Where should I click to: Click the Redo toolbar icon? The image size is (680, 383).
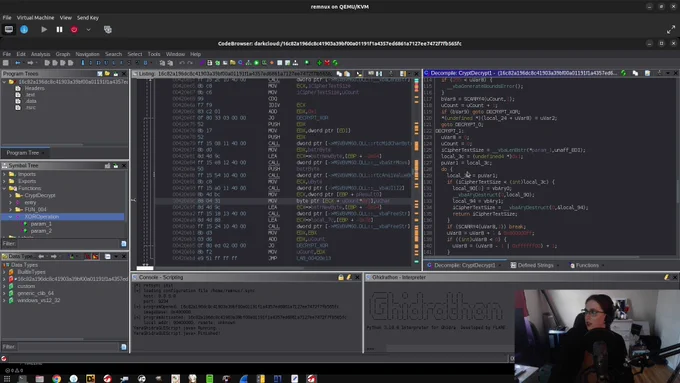pyautogui.click(x=190, y=63)
